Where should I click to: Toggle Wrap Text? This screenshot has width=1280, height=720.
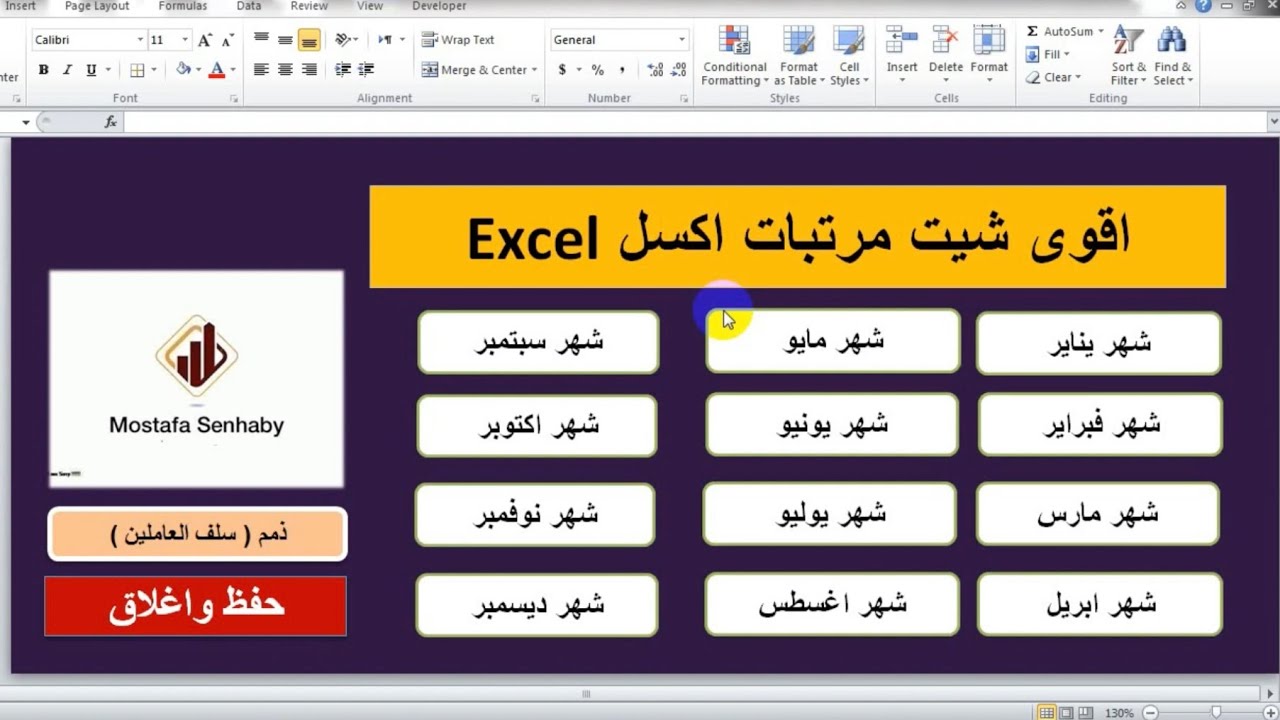pos(458,40)
